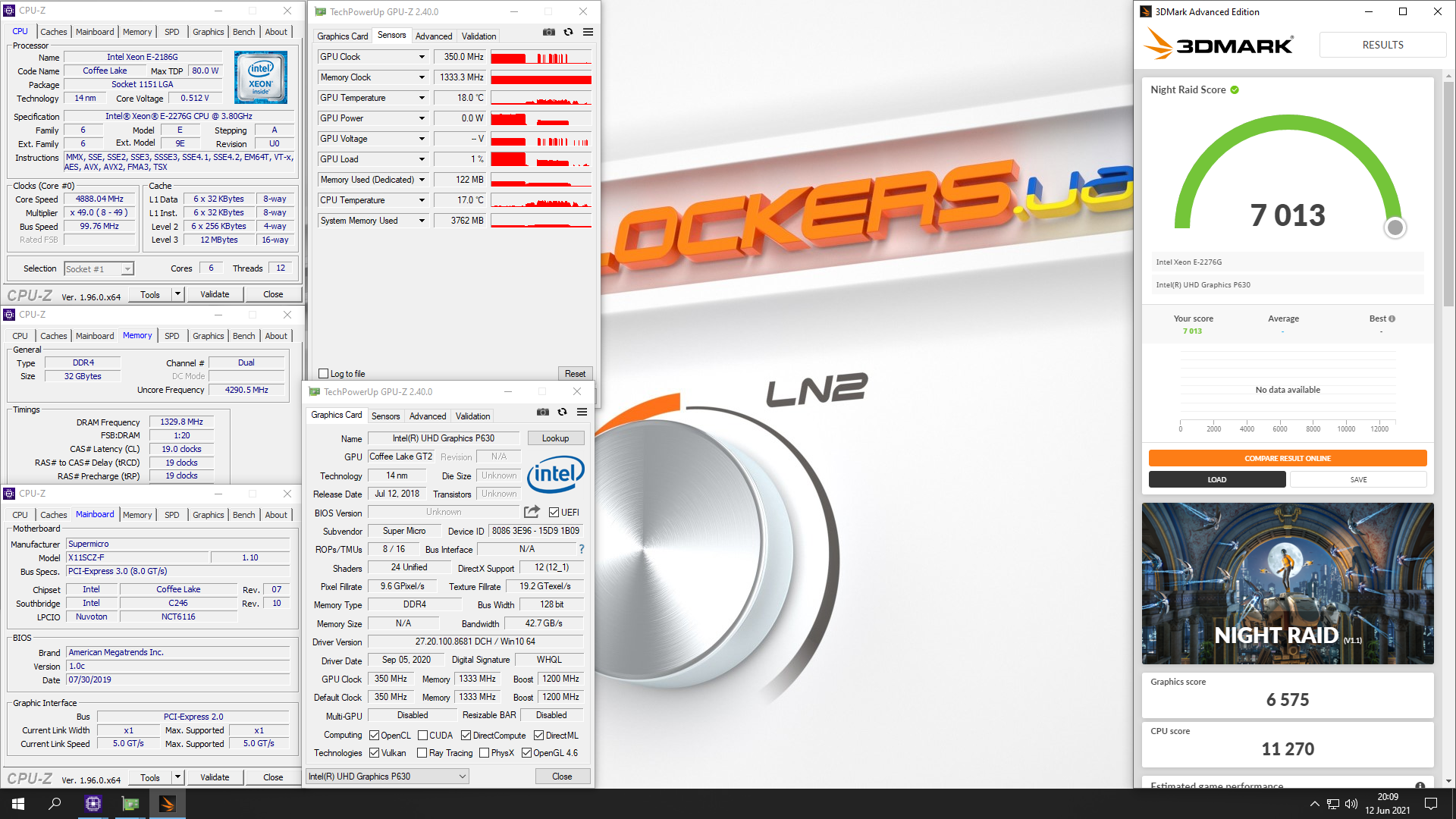
Task: Open the notification center icon
Action: 1431,804
